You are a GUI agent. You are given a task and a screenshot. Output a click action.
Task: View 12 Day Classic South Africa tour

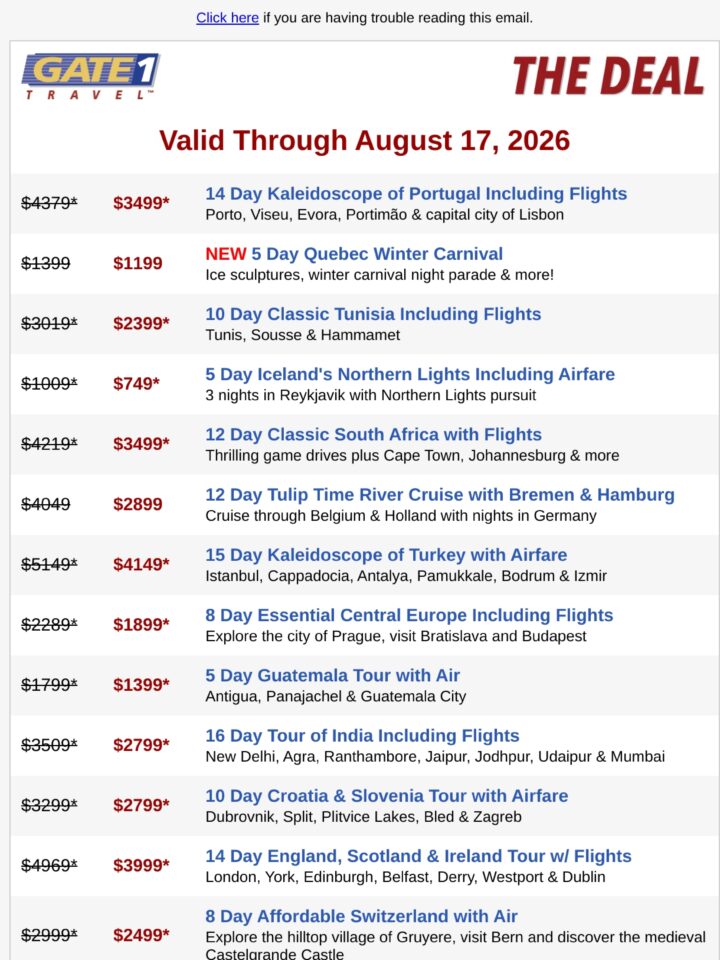pos(373,434)
